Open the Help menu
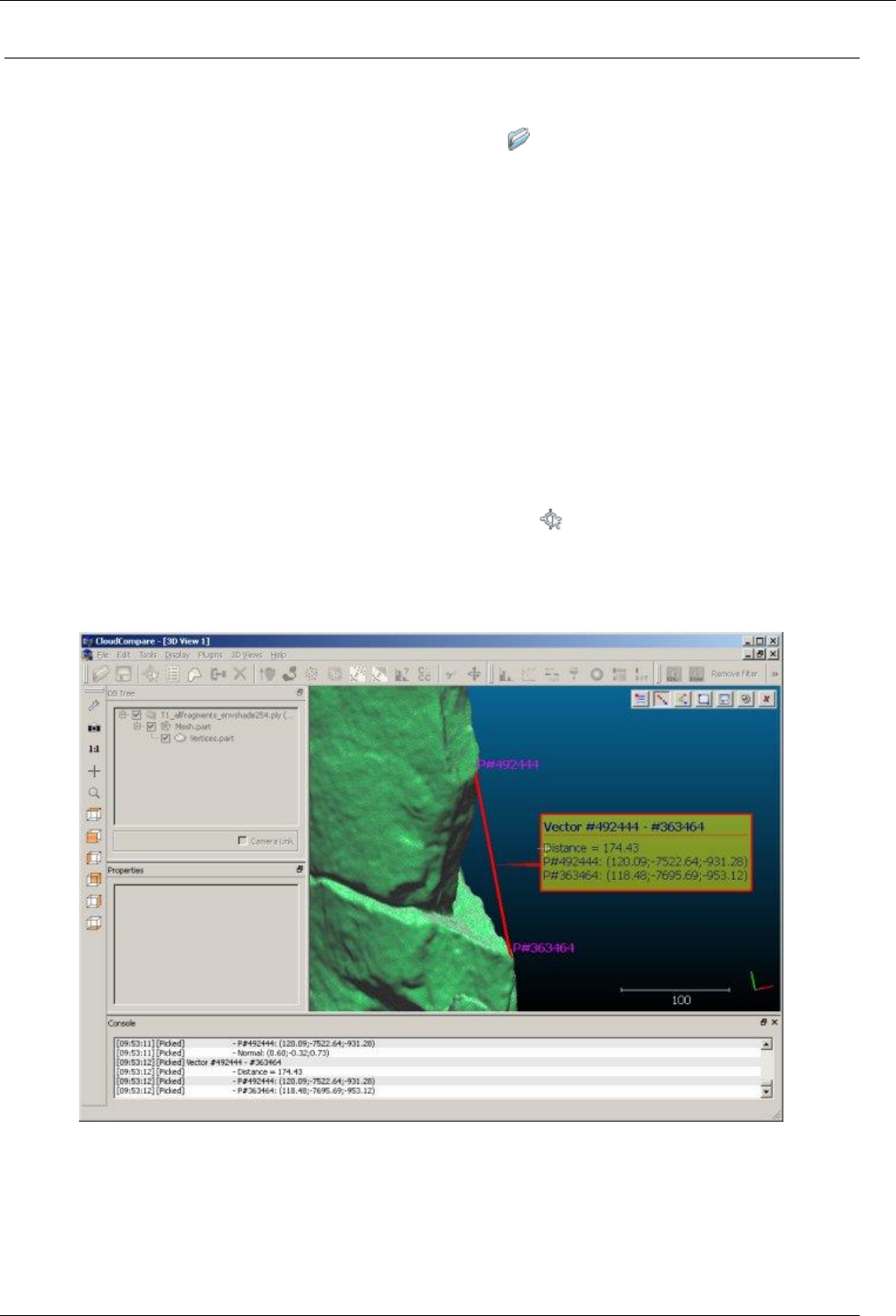 [278, 655]
